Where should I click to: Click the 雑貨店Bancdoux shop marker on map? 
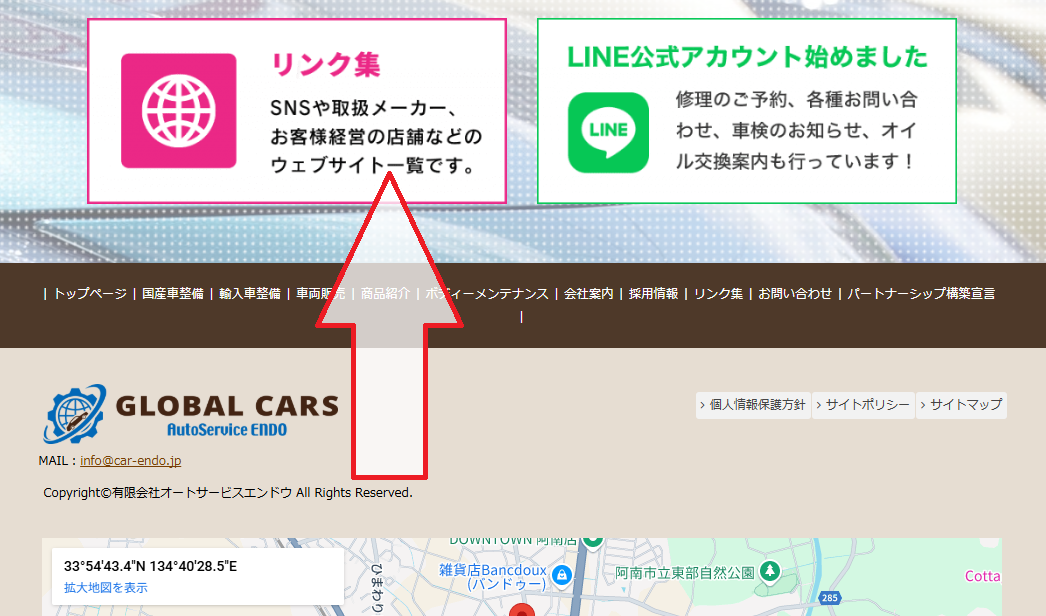tap(561, 575)
